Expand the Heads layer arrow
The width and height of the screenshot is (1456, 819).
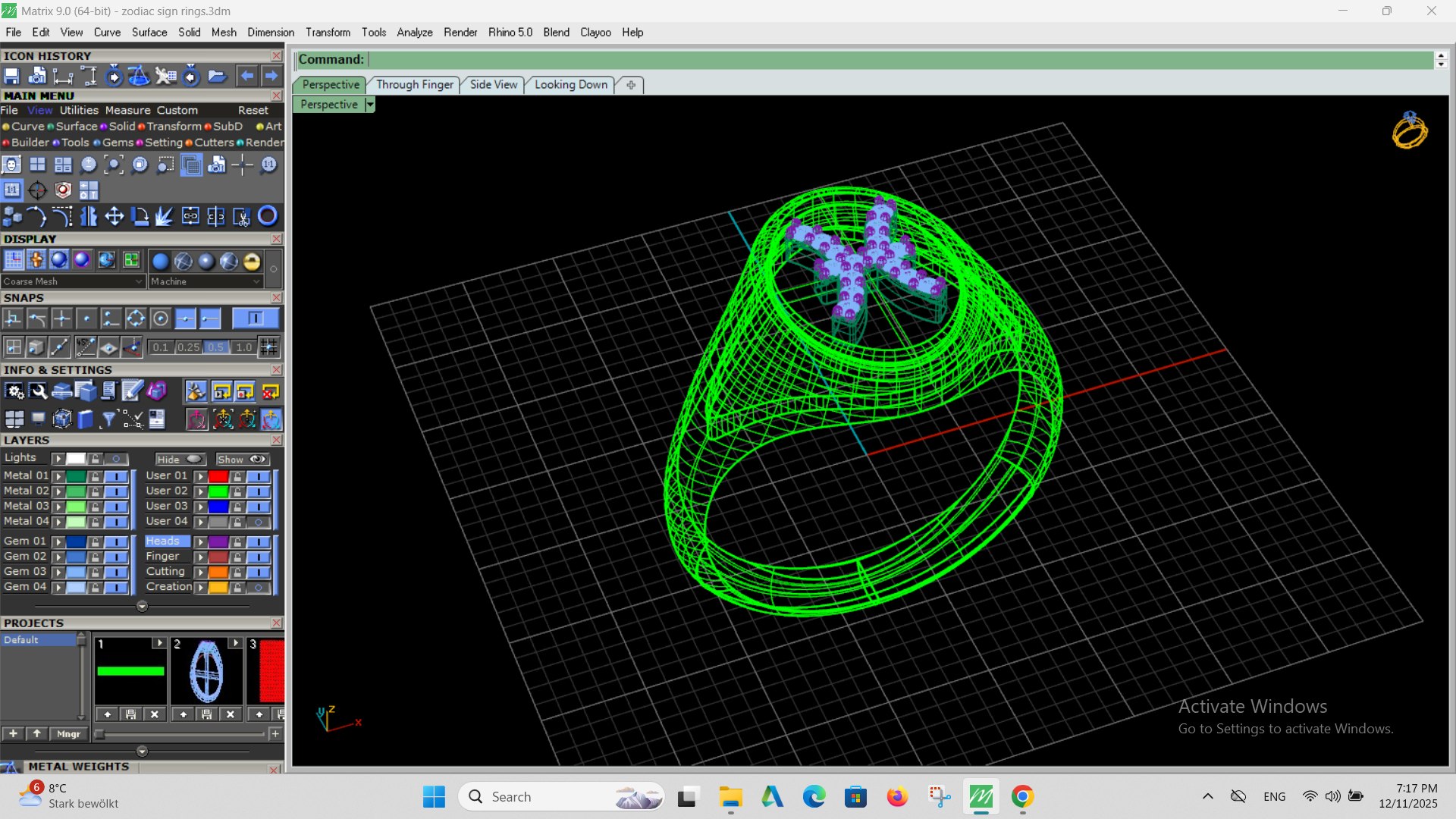pos(200,541)
